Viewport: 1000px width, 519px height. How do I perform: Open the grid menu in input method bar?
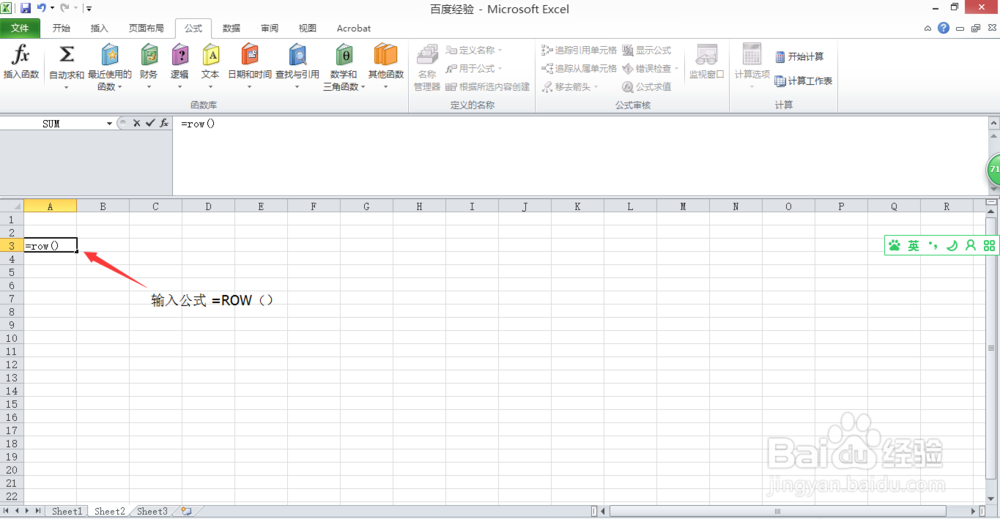989,245
